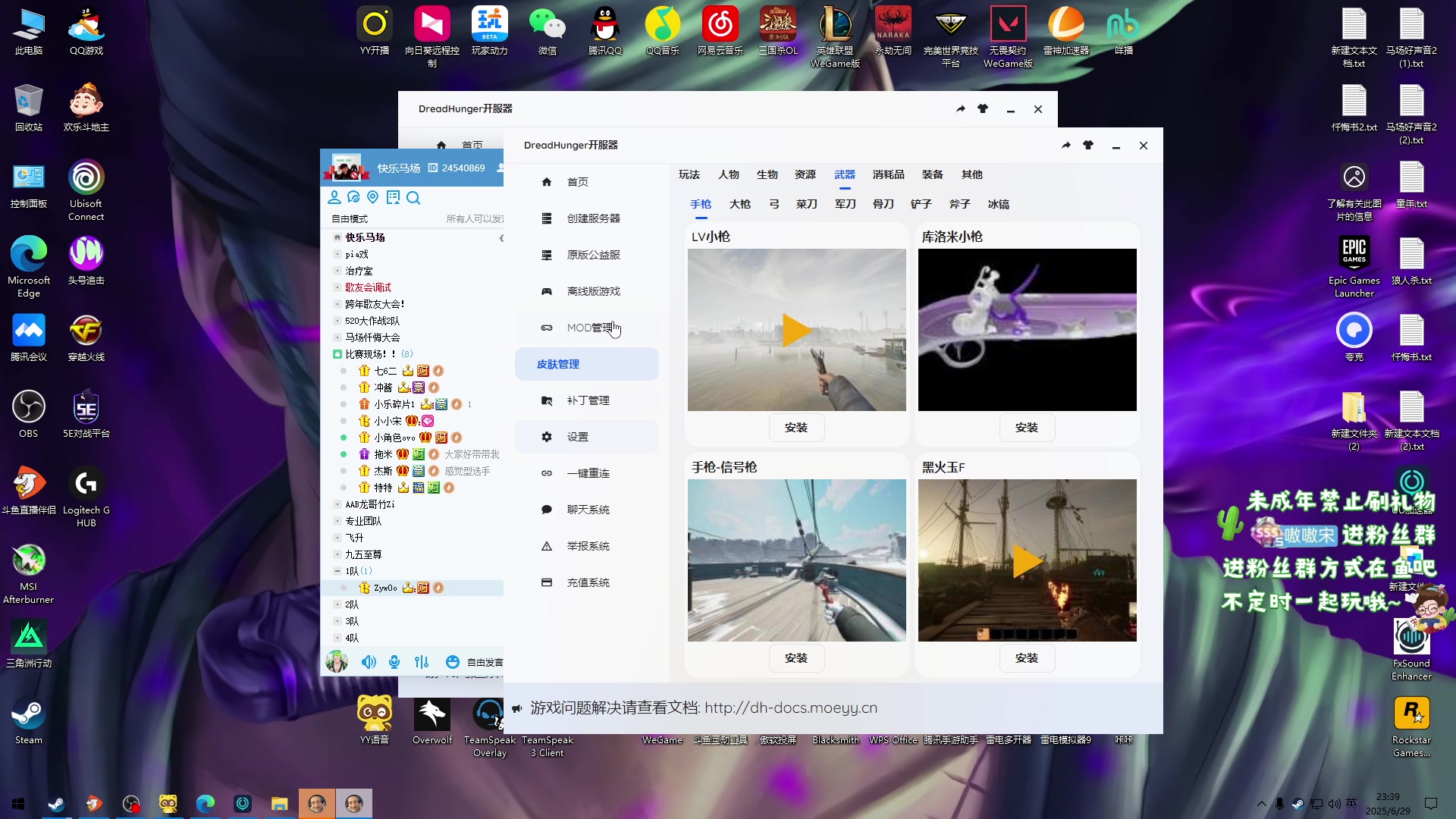This screenshot has height=819, width=1456.
Task: Switch to the 消耗品 tab
Action: (888, 174)
